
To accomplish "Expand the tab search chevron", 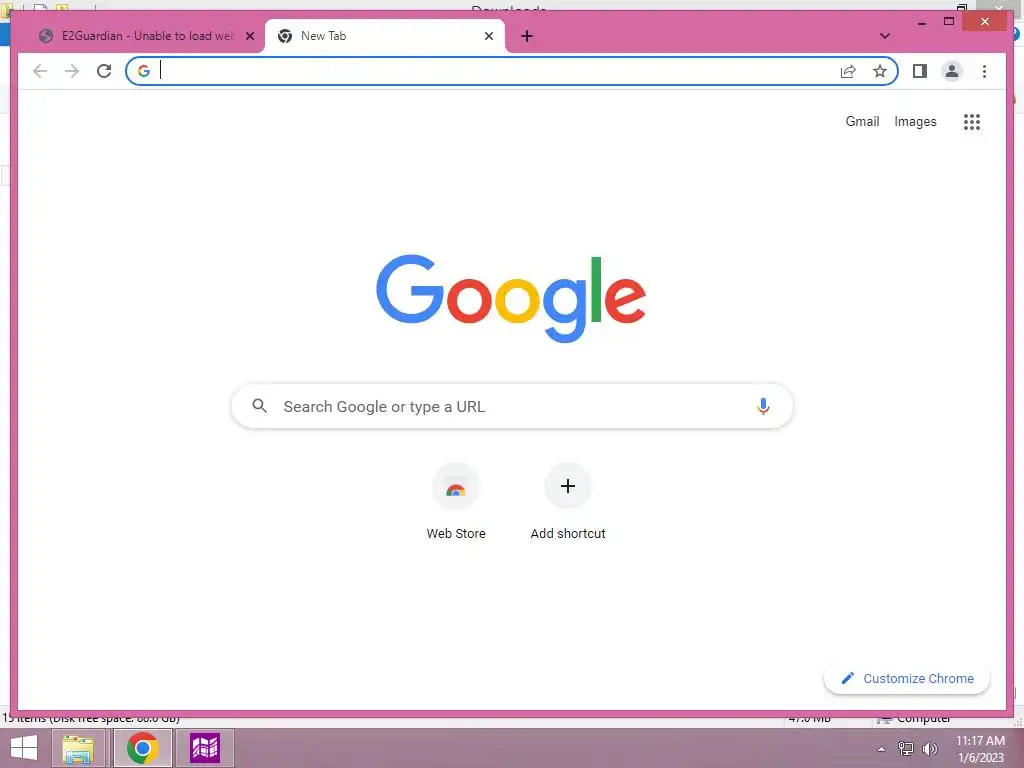I will tap(885, 36).
